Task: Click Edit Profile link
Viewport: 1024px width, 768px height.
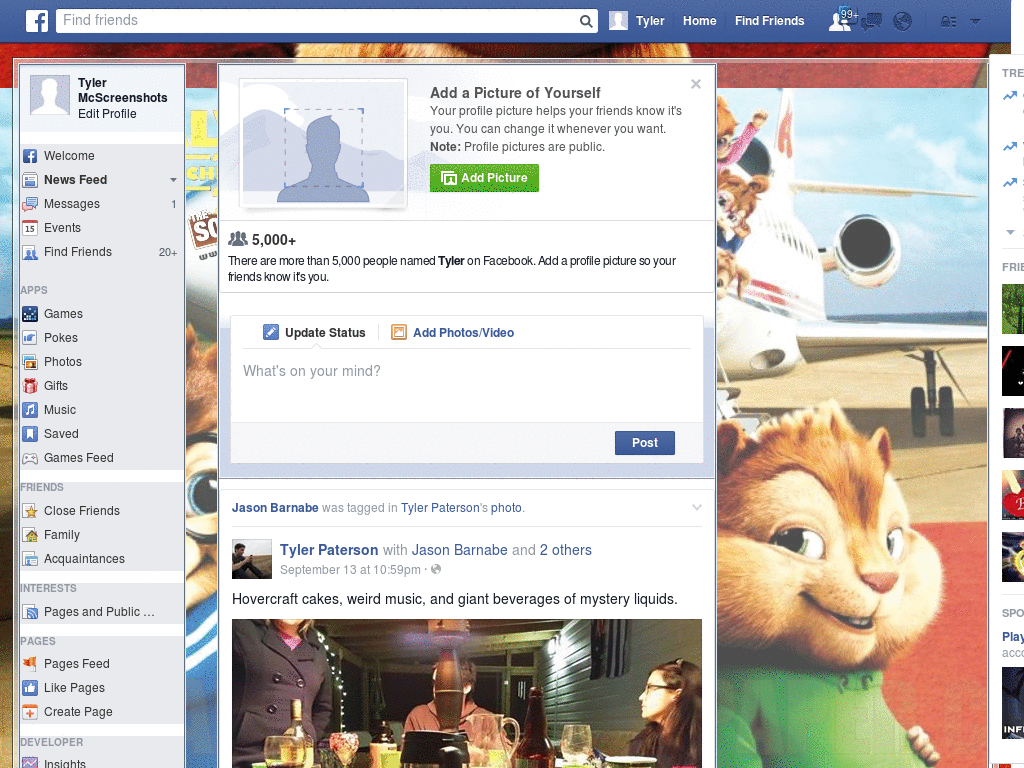Action: click(107, 114)
